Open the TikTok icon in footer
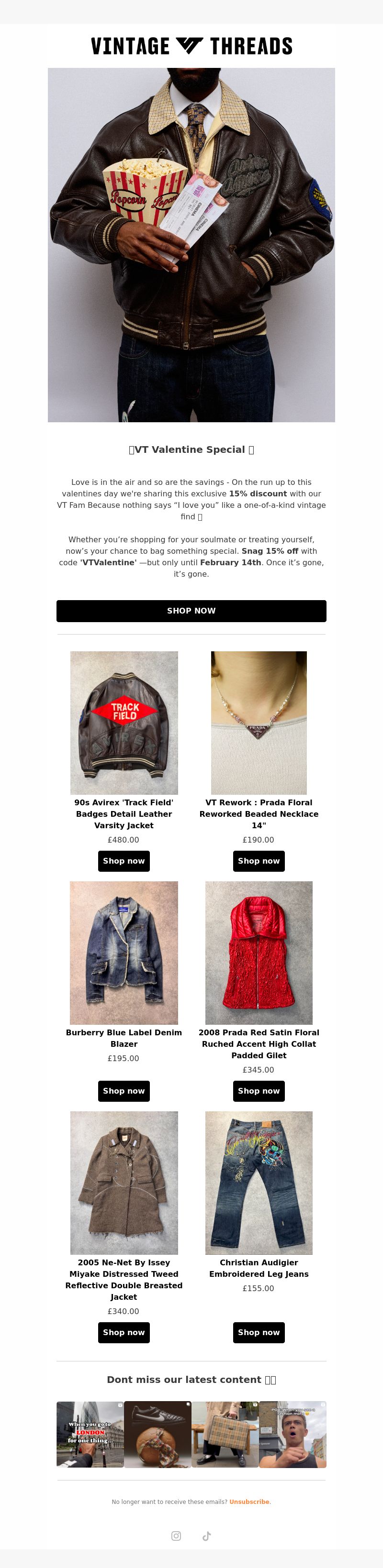The height and width of the screenshot is (1568, 383). (207, 1536)
